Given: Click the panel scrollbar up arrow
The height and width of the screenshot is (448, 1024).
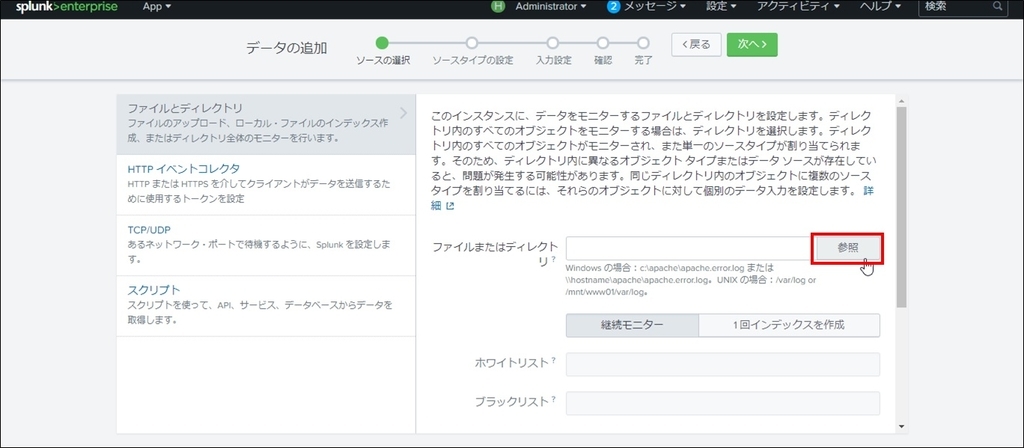Looking at the screenshot, I should click(901, 101).
